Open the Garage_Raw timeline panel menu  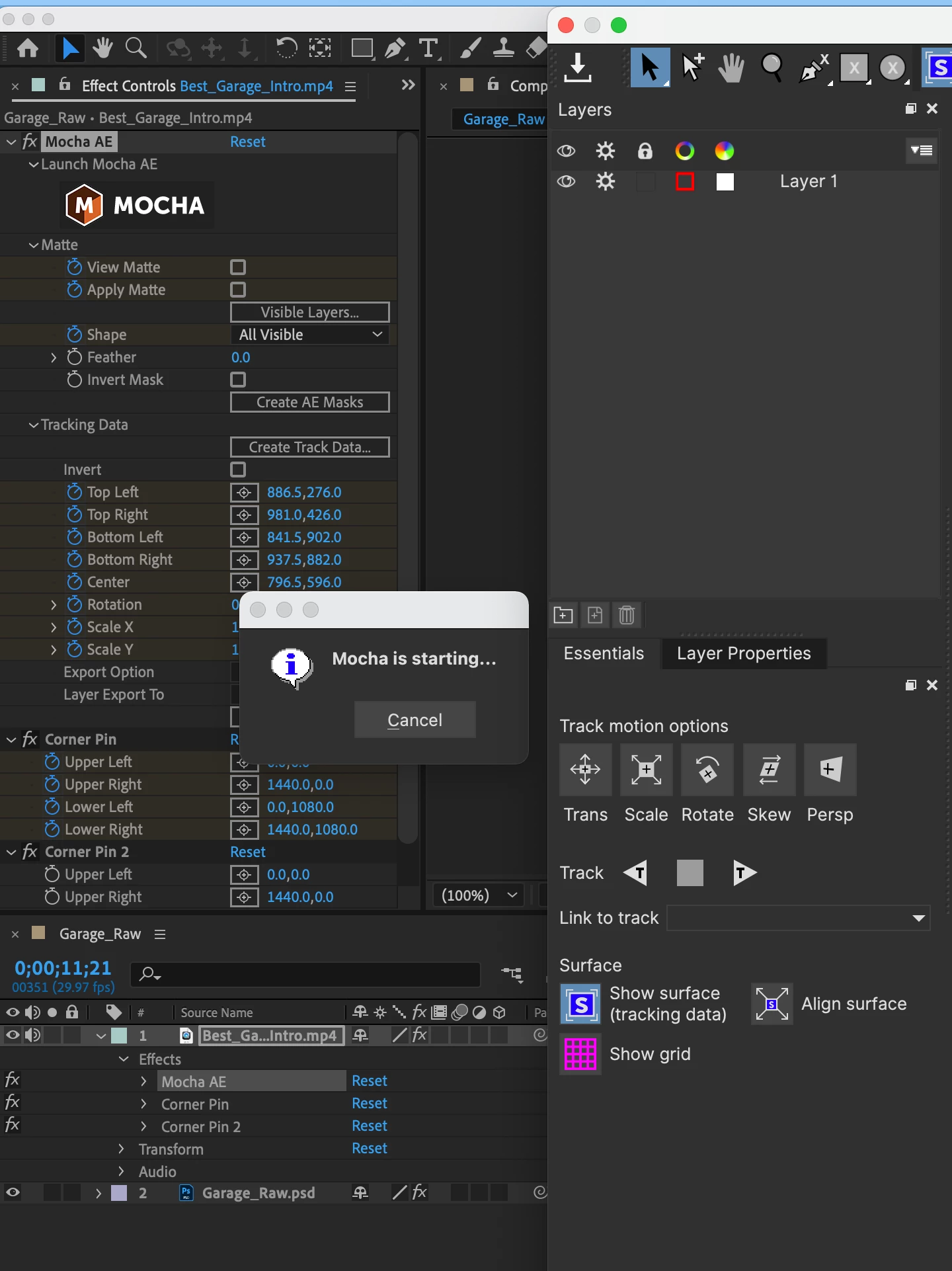point(159,934)
